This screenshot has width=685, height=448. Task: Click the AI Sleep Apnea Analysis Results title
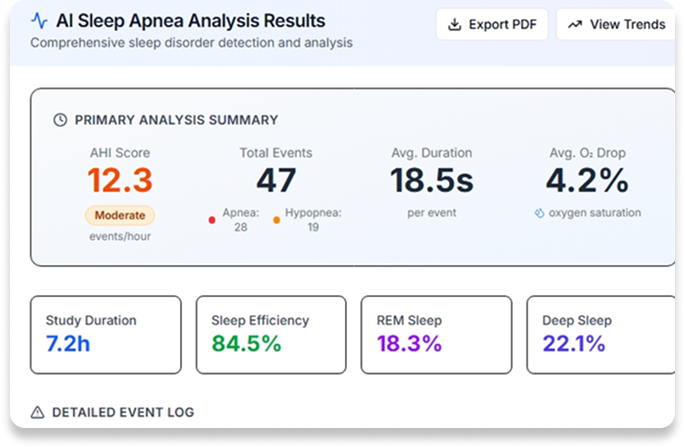point(190,21)
